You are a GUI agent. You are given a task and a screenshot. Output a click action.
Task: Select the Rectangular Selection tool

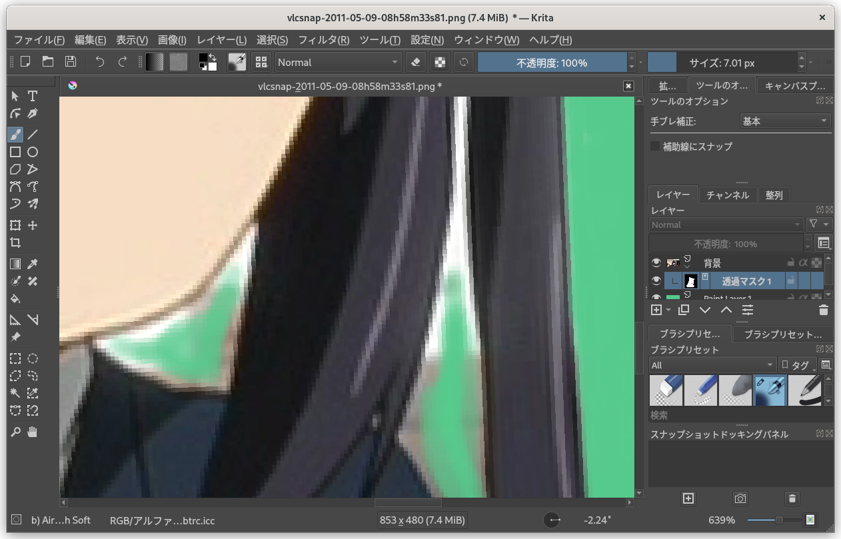[16, 359]
